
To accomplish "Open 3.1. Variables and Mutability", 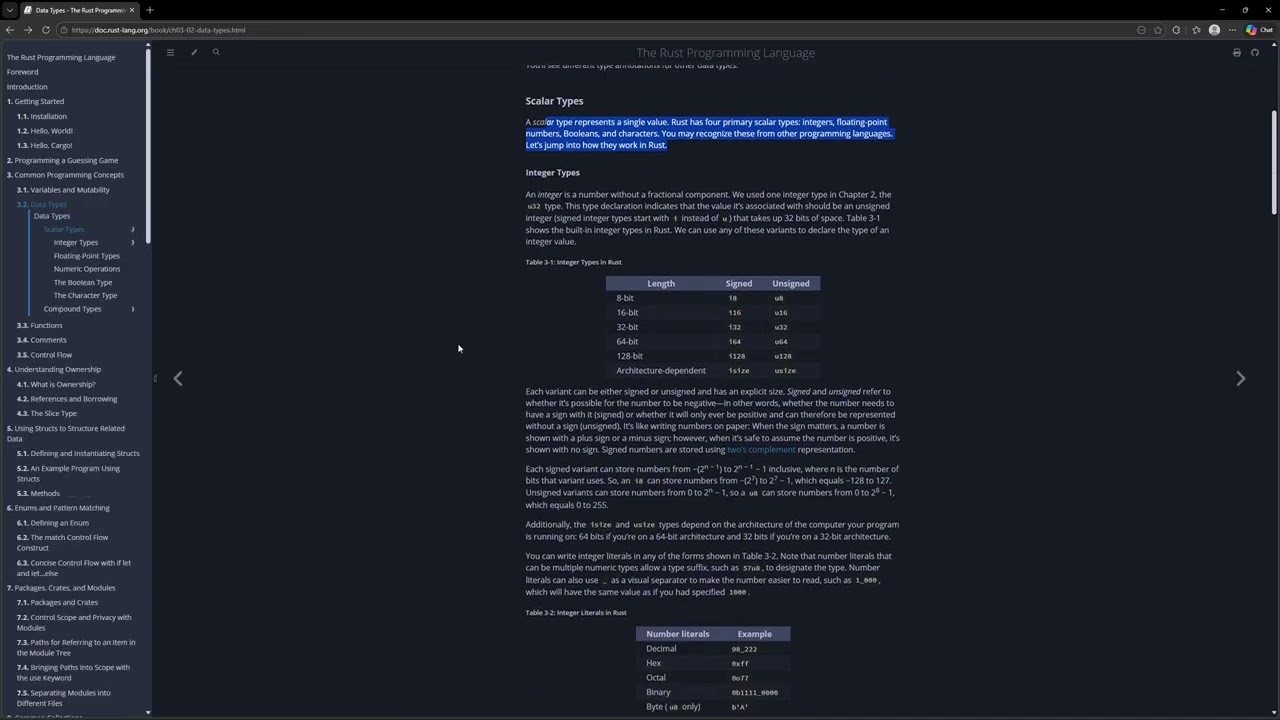I will (x=63, y=190).
